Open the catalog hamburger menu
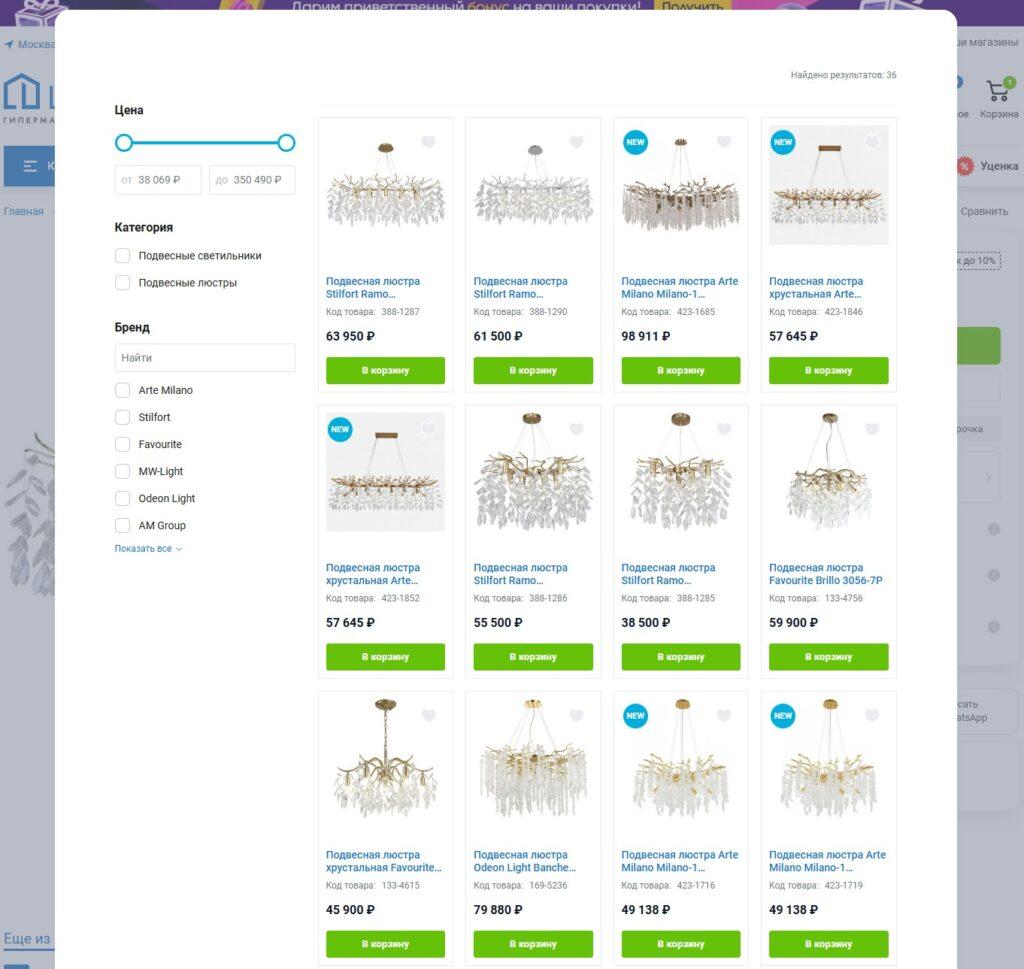1024x969 pixels. [x=30, y=166]
